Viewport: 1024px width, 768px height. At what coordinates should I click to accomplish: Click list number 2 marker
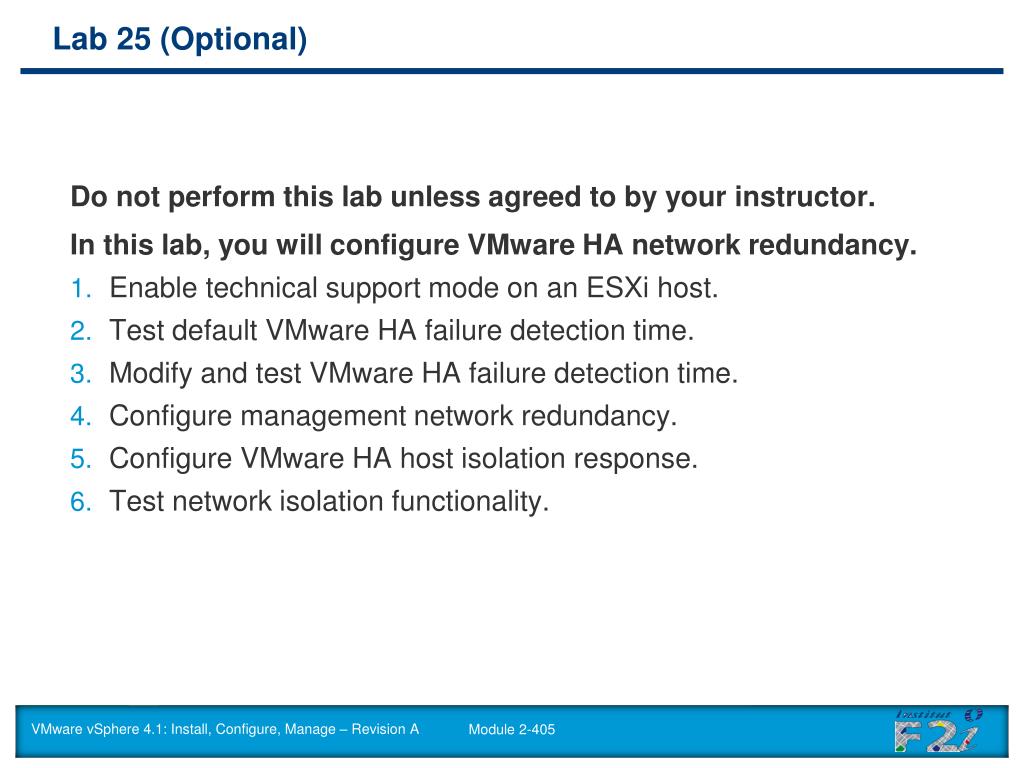click(x=81, y=331)
